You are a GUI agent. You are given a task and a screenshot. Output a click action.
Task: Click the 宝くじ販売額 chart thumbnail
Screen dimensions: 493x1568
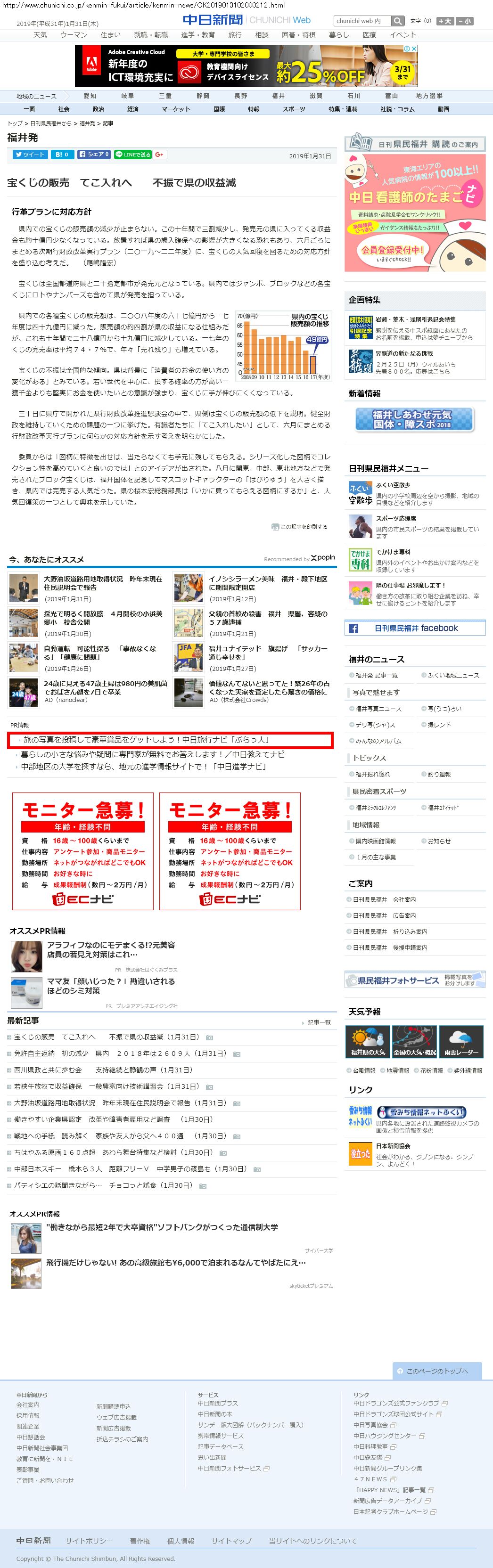click(x=283, y=347)
